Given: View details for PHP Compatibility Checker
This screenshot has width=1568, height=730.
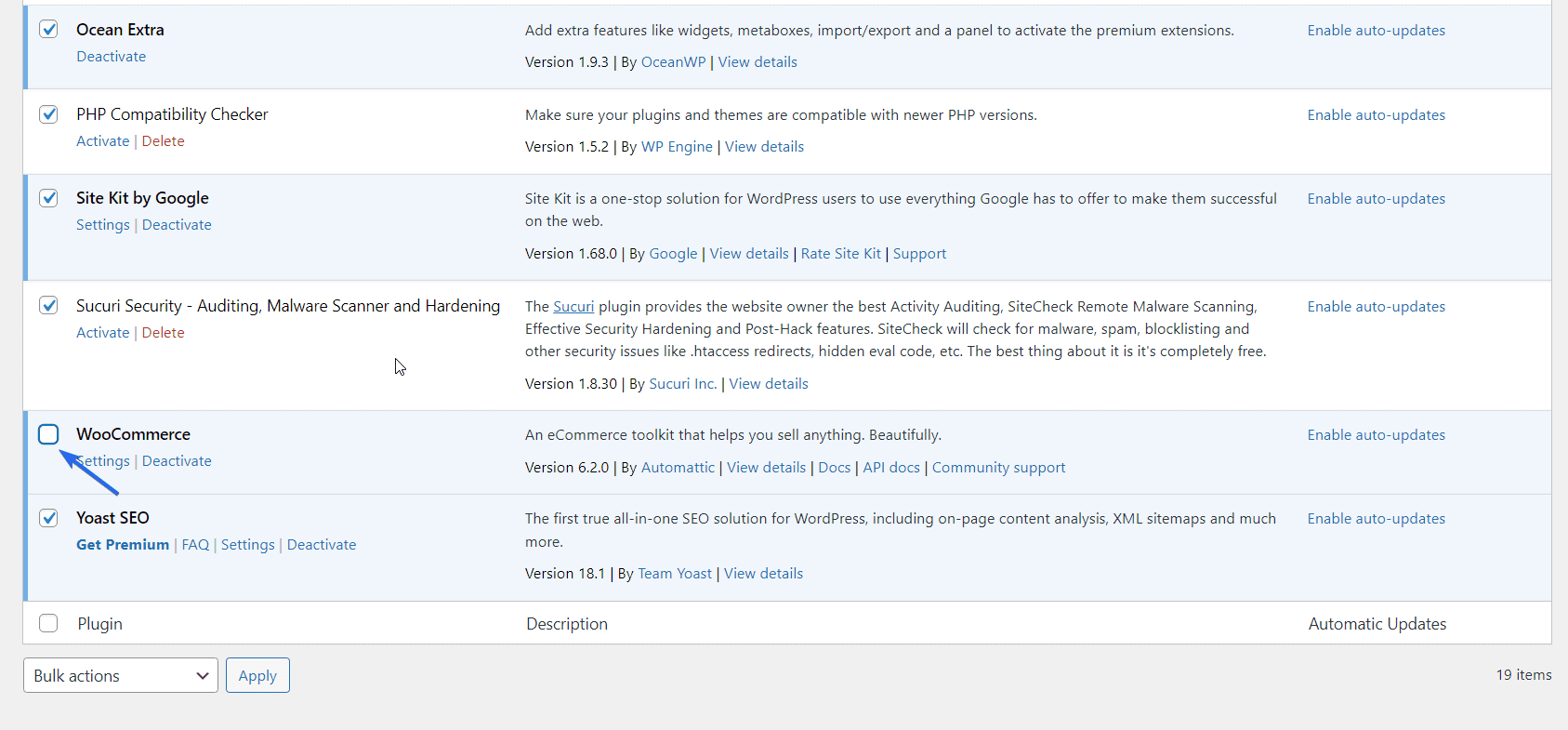Looking at the screenshot, I should point(764,147).
